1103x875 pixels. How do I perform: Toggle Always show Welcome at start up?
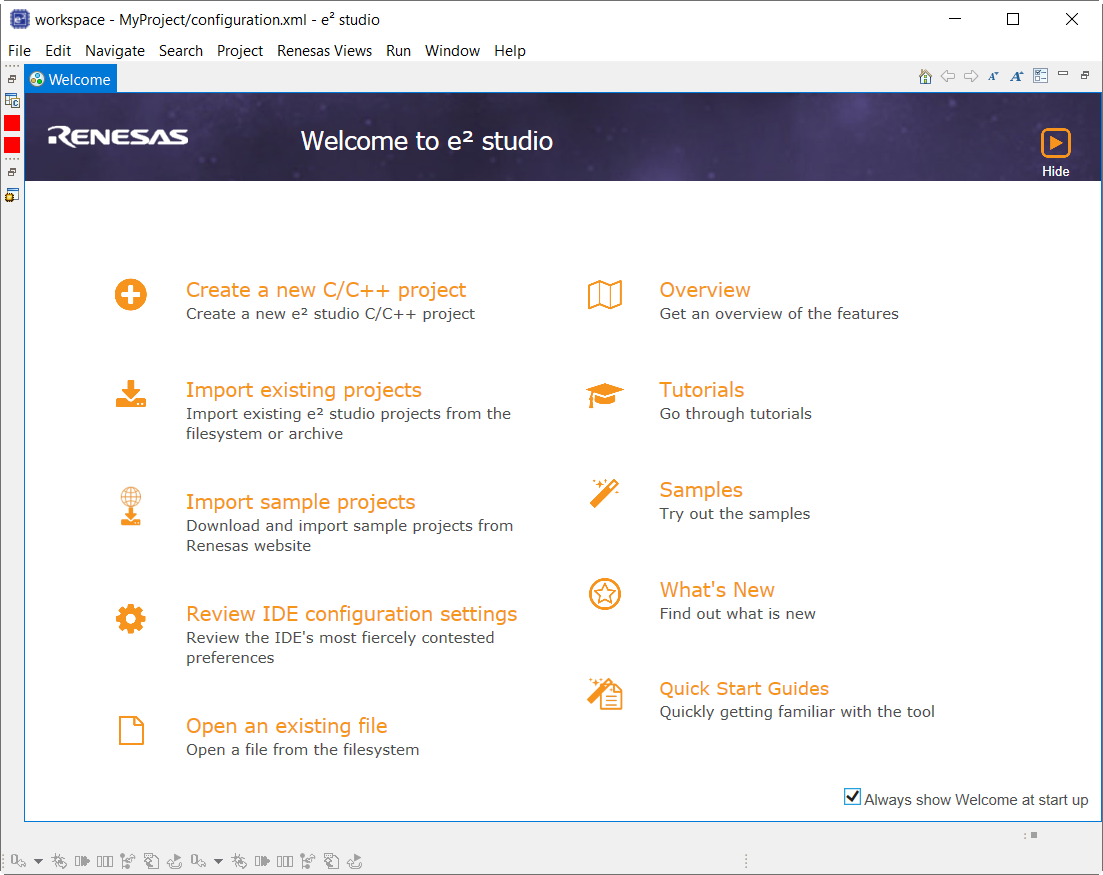[x=852, y=797]
